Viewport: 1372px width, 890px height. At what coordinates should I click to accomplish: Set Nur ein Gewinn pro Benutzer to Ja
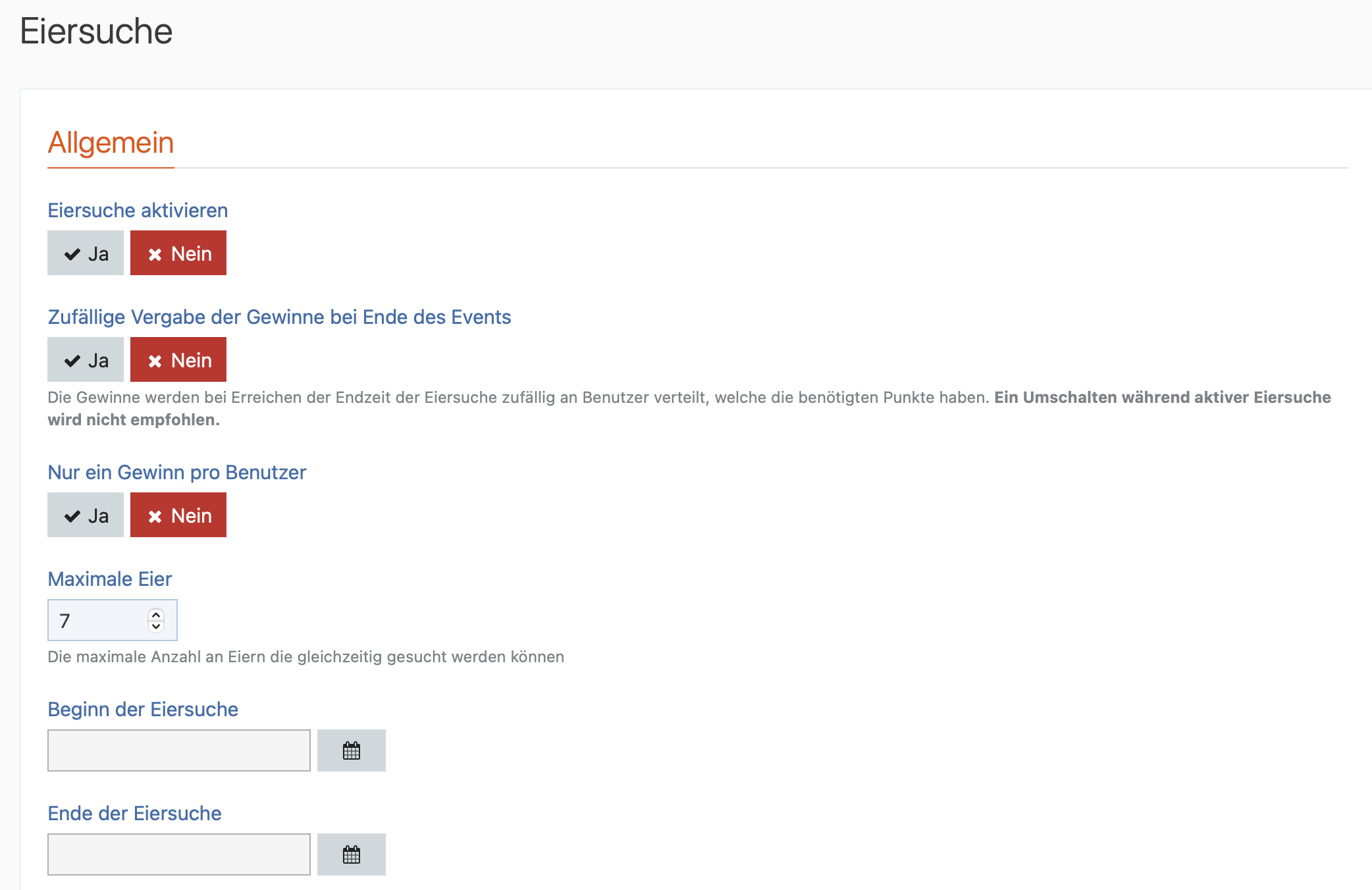pyautogui.click(x=86, y=515)
